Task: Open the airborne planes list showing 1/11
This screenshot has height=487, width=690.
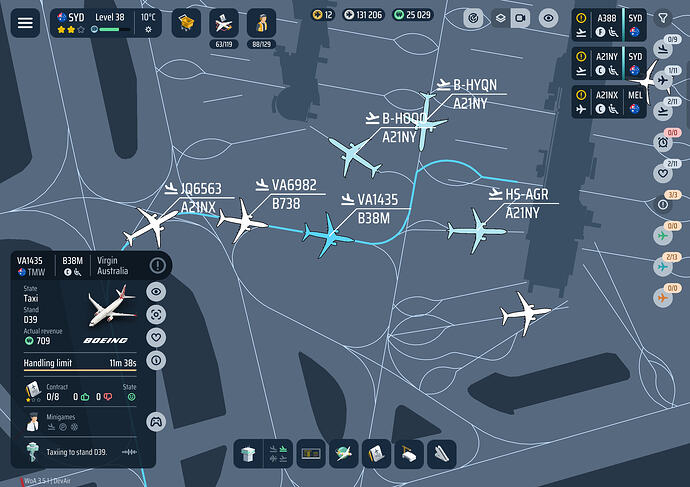Action: point(663,81)
